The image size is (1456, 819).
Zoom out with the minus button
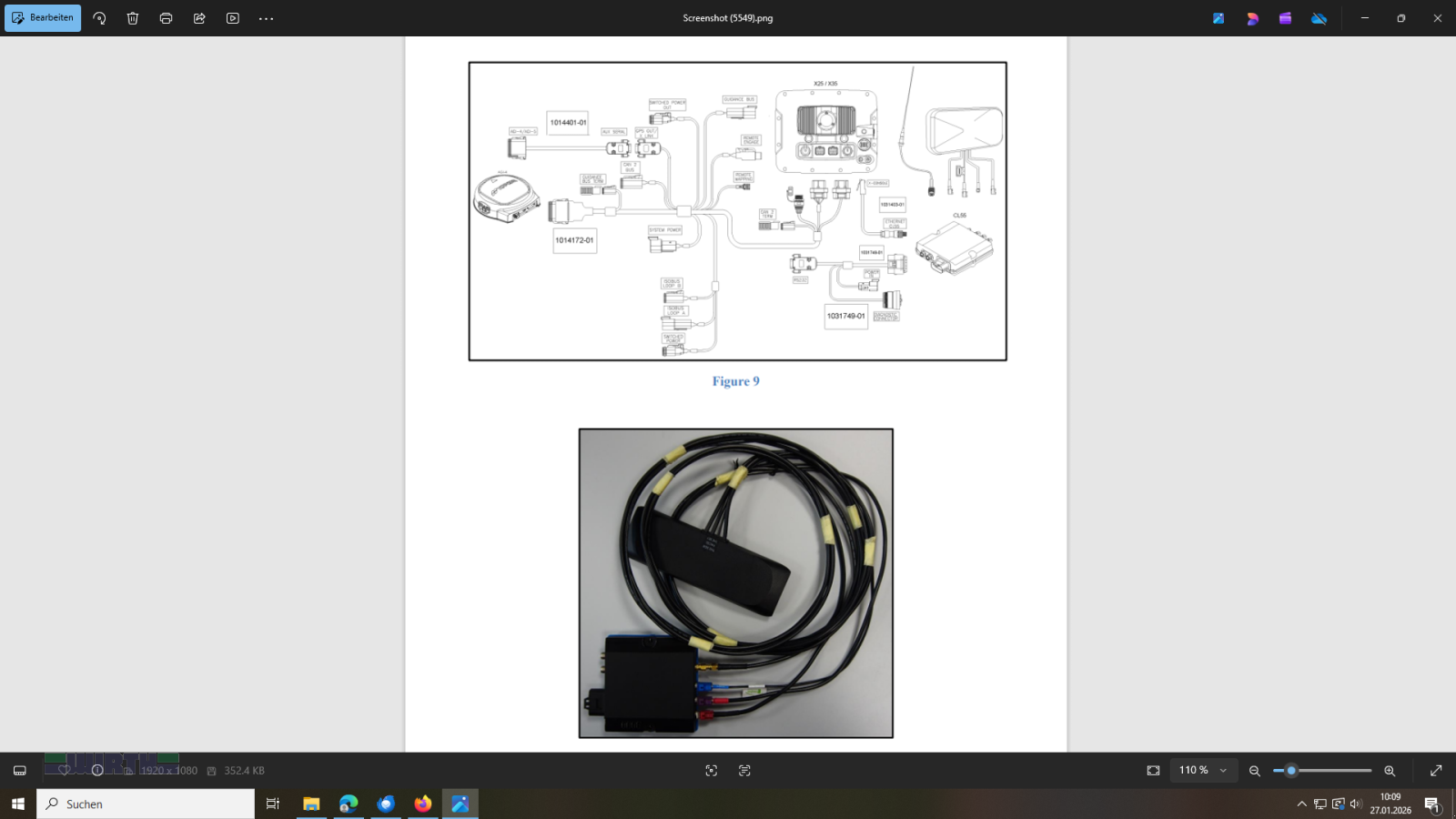tap(1254, 770)
